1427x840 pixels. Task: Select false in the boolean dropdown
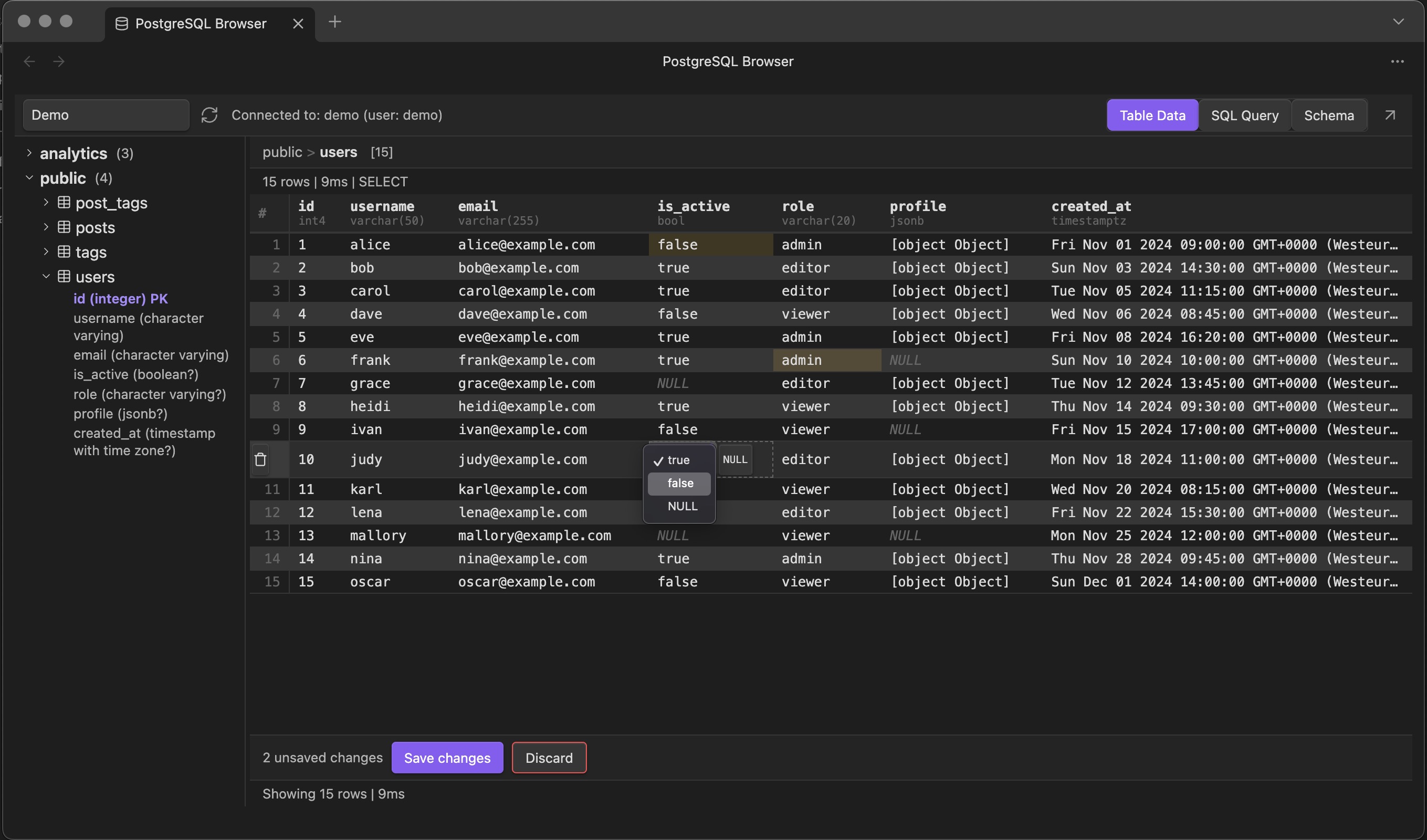point(679,483)
